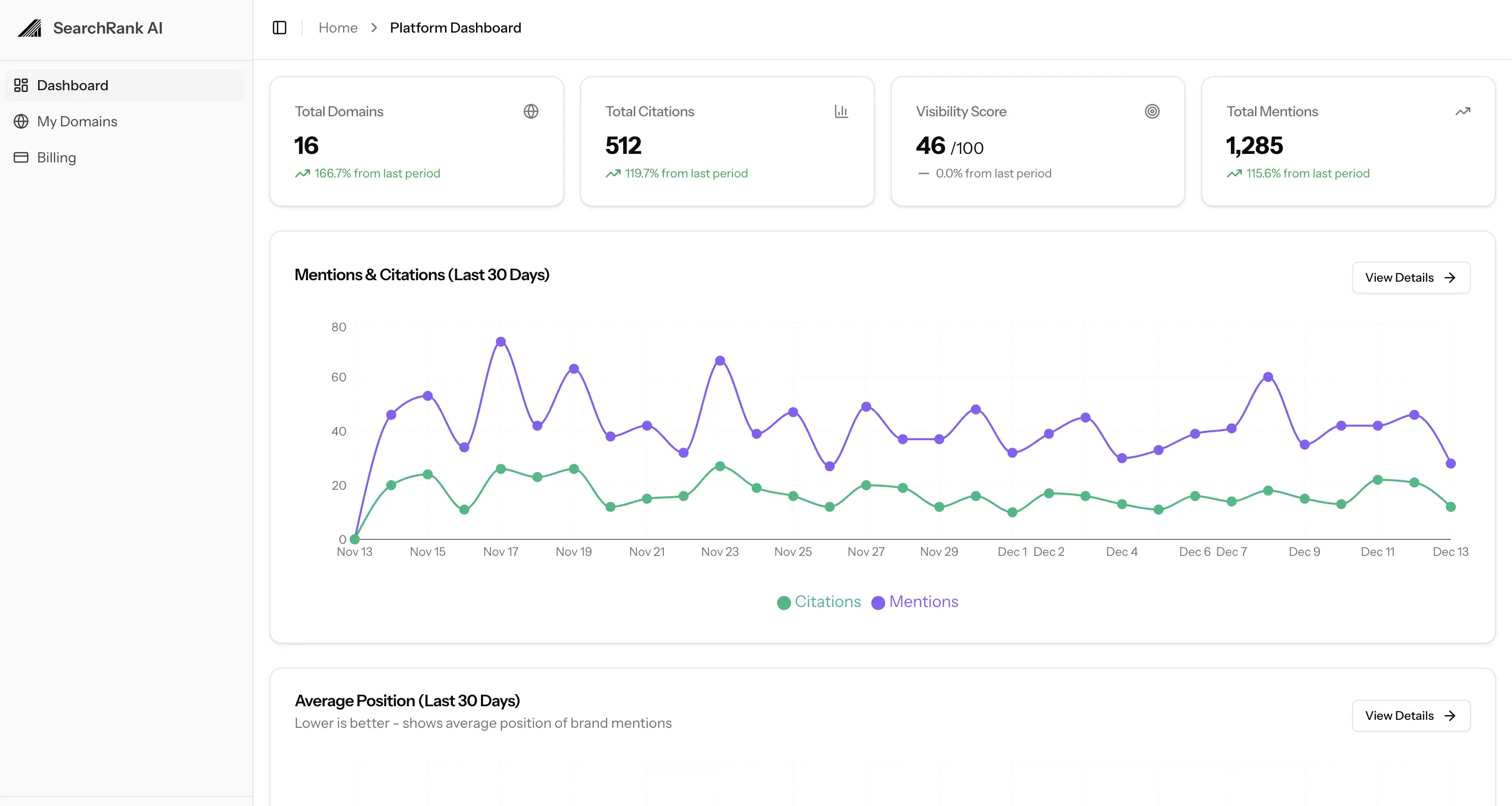Viewport: 1512px width, 806px height.
Task: Open Billing from the sidebar
Action: click(x=56, y=157)
